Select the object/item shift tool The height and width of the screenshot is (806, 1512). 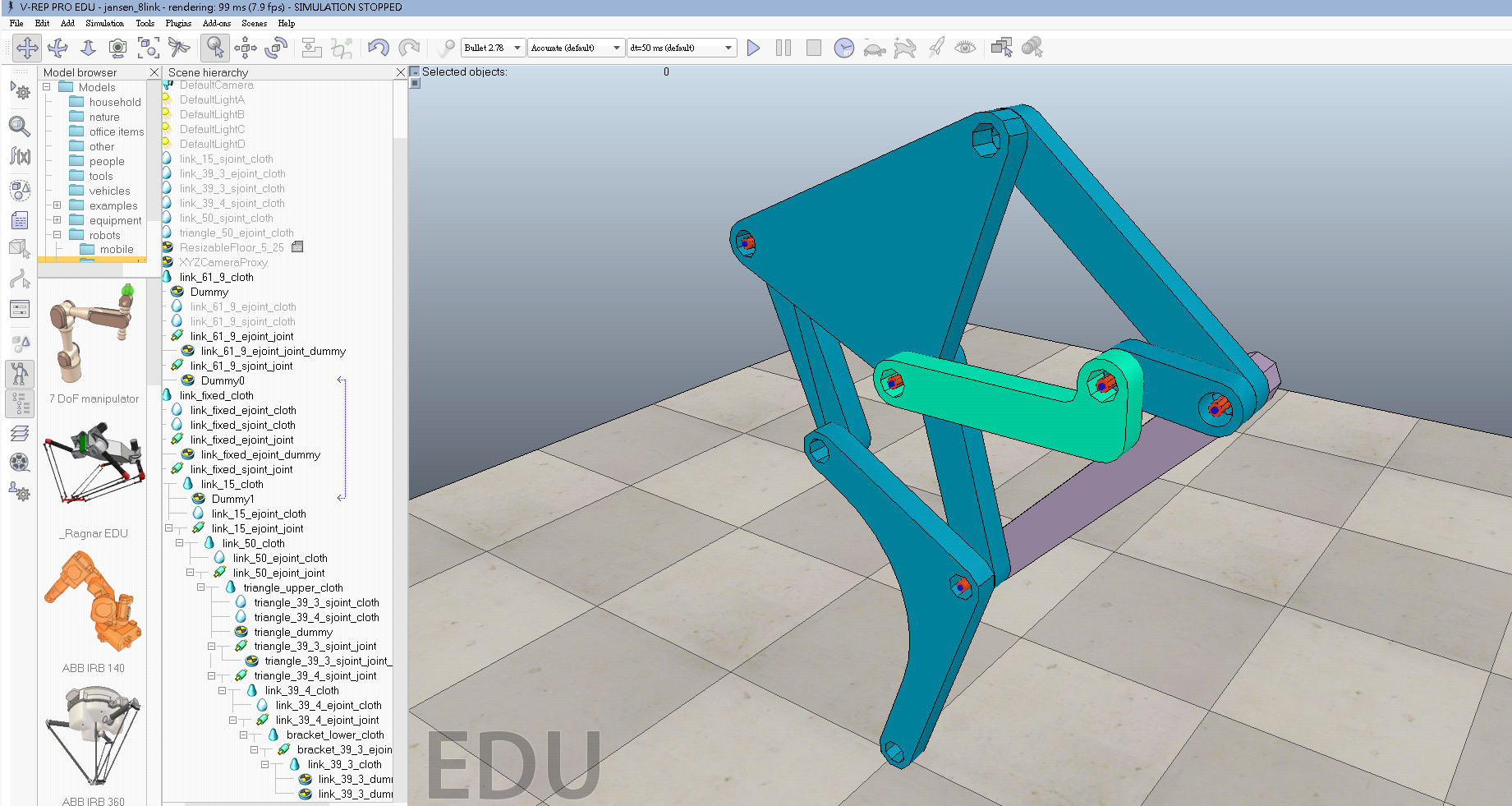click(246, 48)
